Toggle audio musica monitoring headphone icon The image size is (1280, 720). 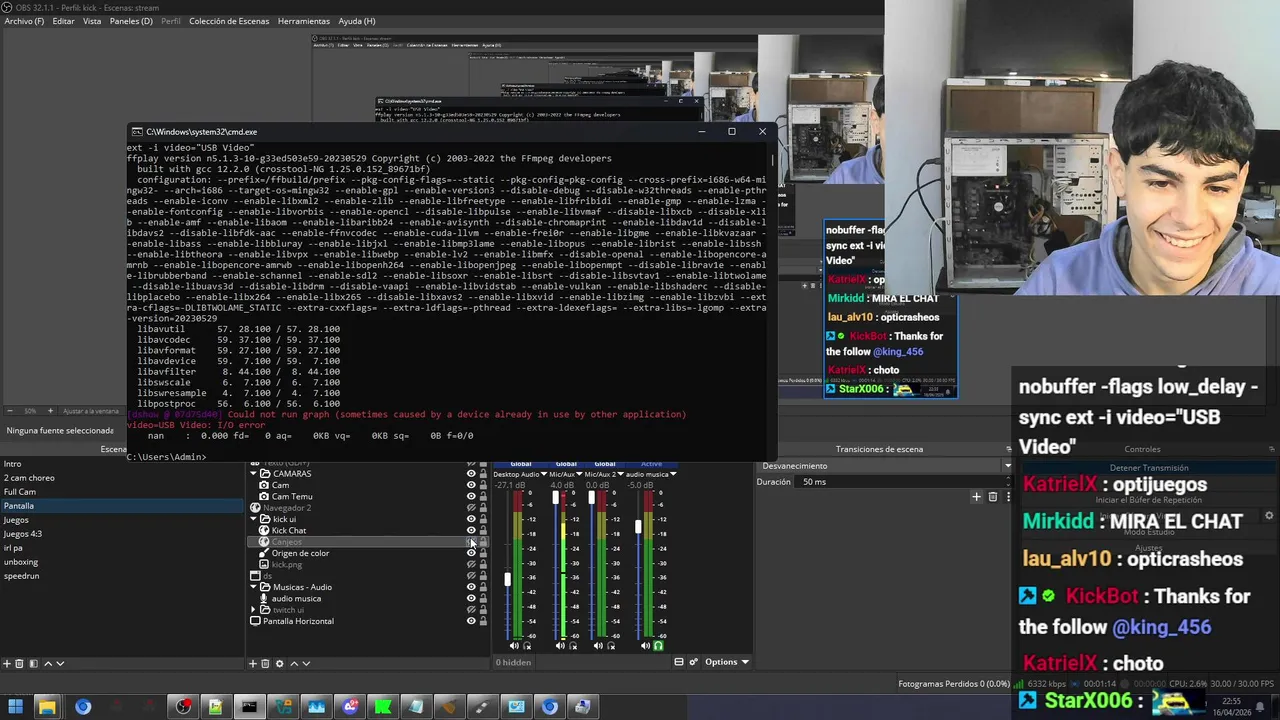657,646
